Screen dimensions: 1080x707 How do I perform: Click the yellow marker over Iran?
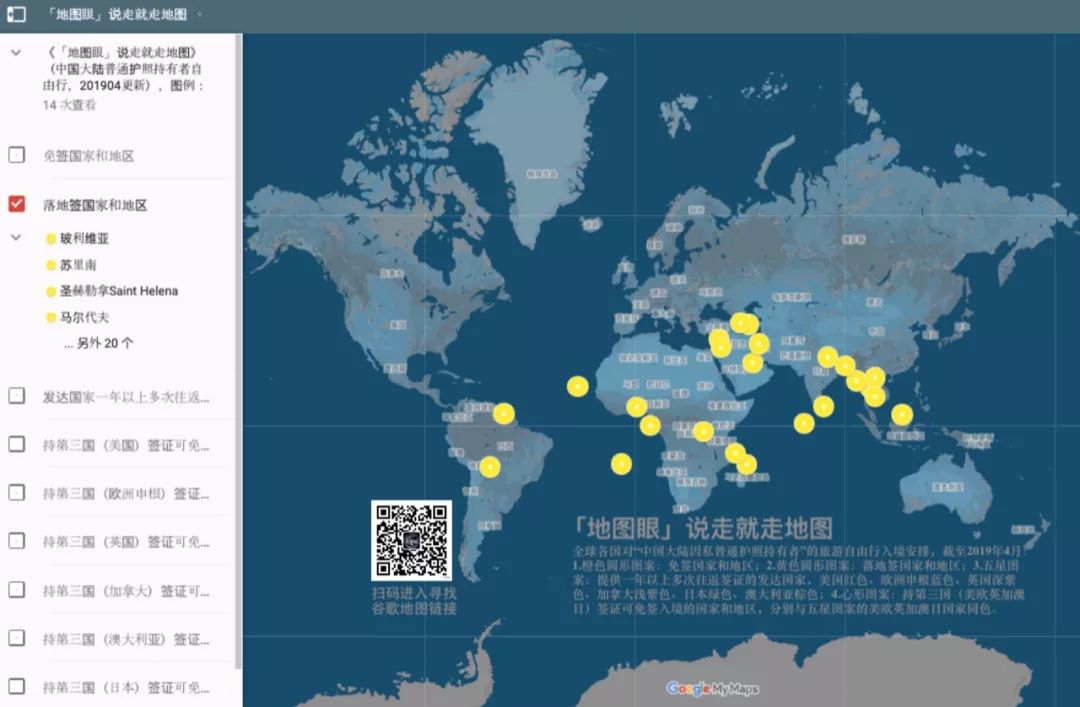758,343
